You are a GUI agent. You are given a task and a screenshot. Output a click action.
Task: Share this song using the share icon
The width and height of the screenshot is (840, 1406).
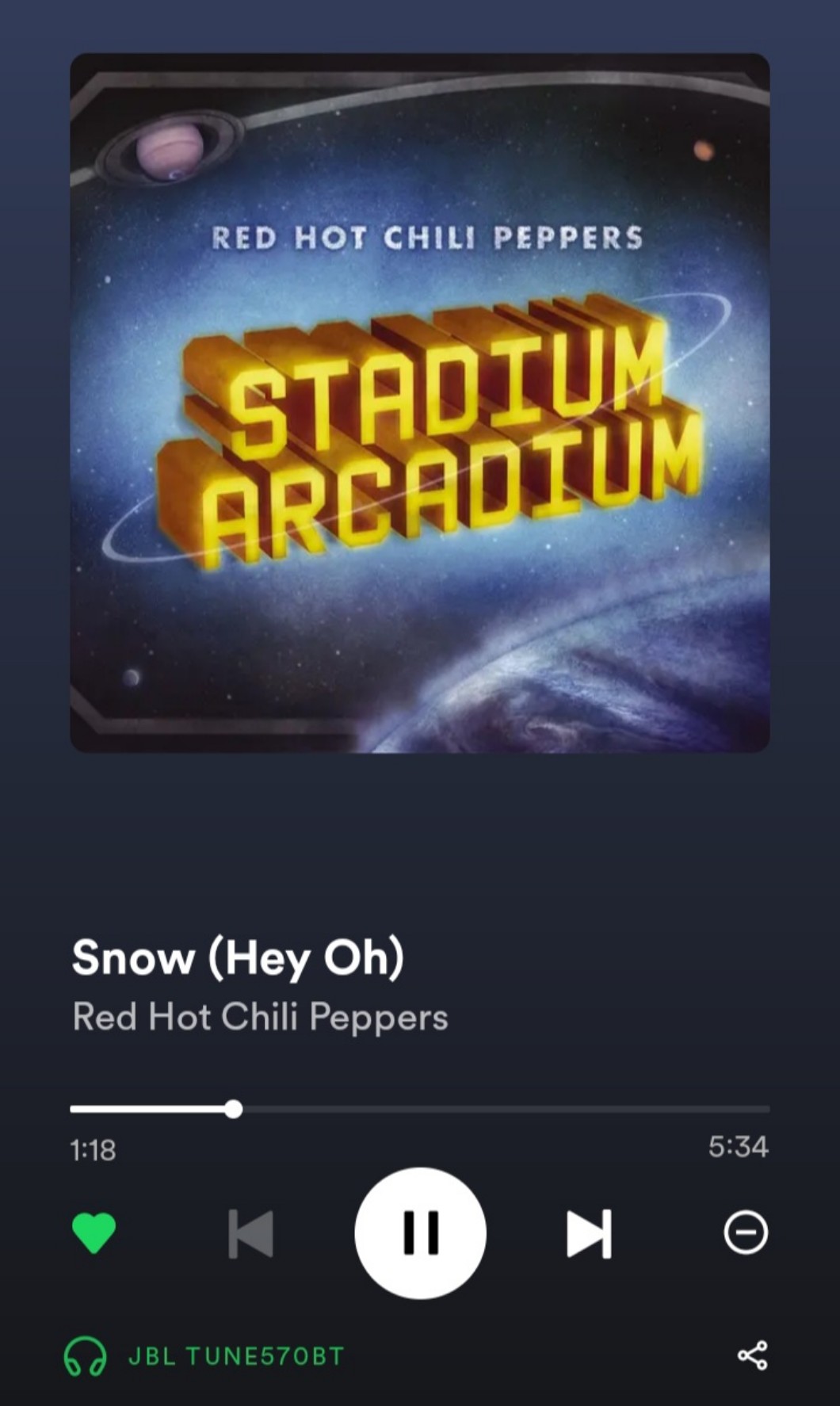click(x=752, y=1355)
